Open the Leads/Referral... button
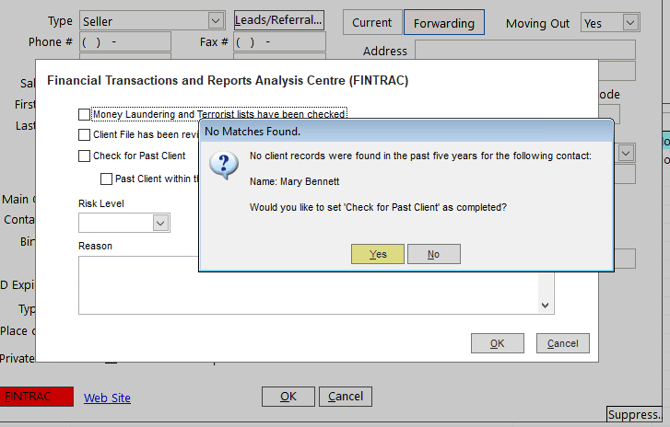This screenshot has height=427, width=670. 279,20
